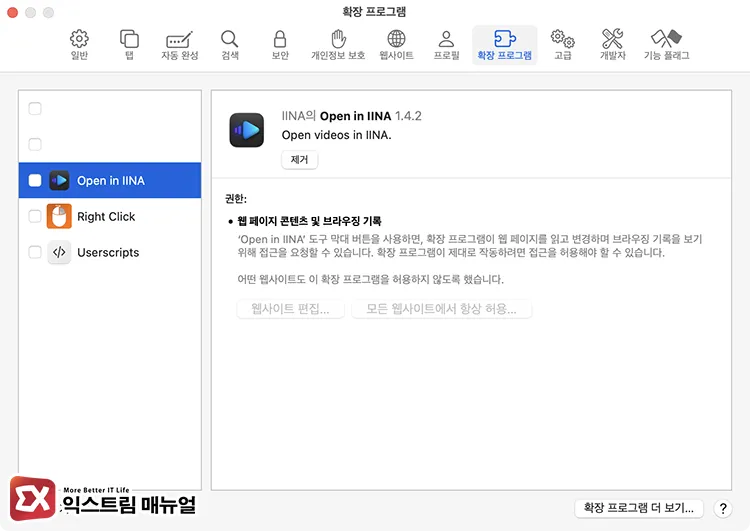Click the large IINA app icon in details
This screenshot has width=750, height=531.
[x=247, y=130]
